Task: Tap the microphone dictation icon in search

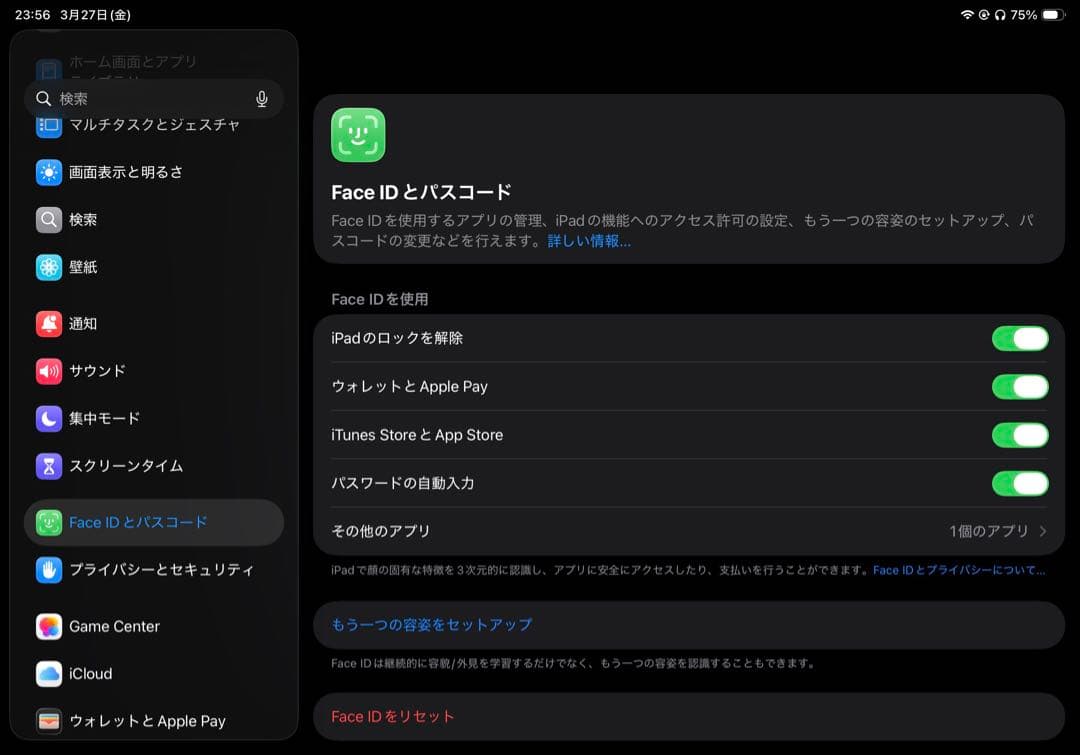Action: point(262,99)
